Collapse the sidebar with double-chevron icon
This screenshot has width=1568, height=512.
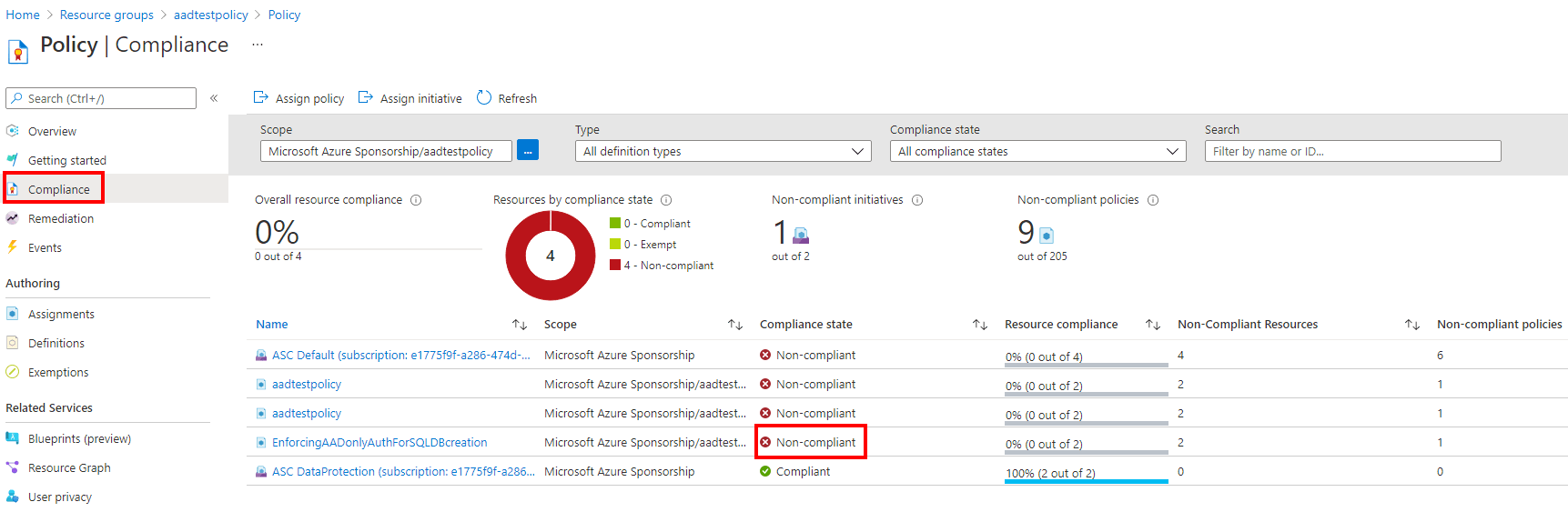214,98
